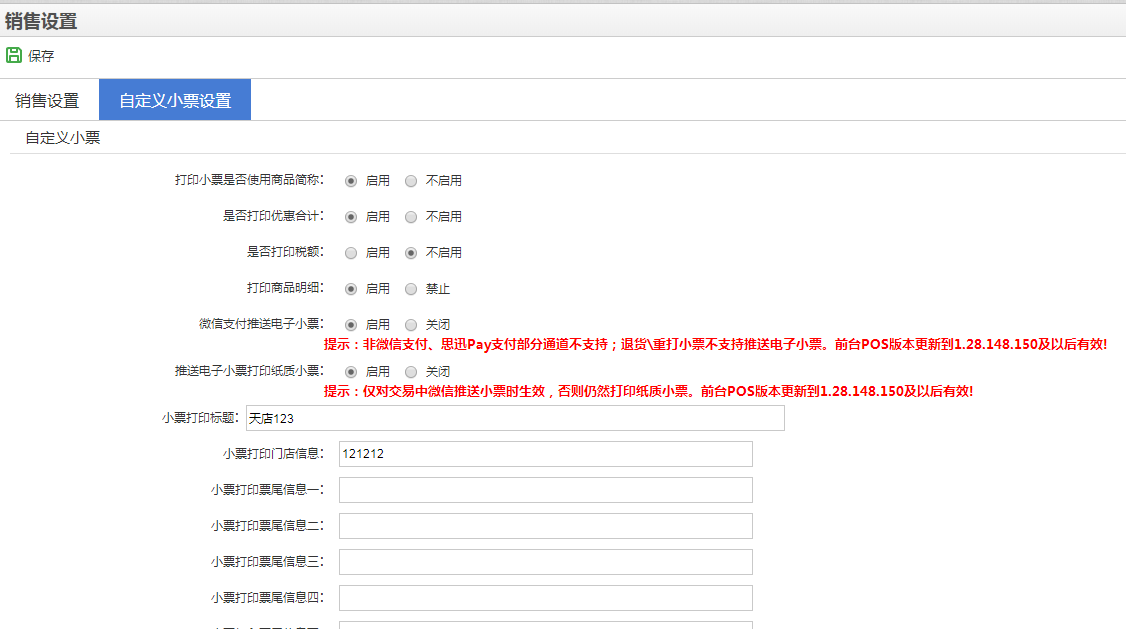Image resolution: width=1126 pixels, height=629 pixels.
Task: Click the green save floppy icon
Action: [14, 55]
